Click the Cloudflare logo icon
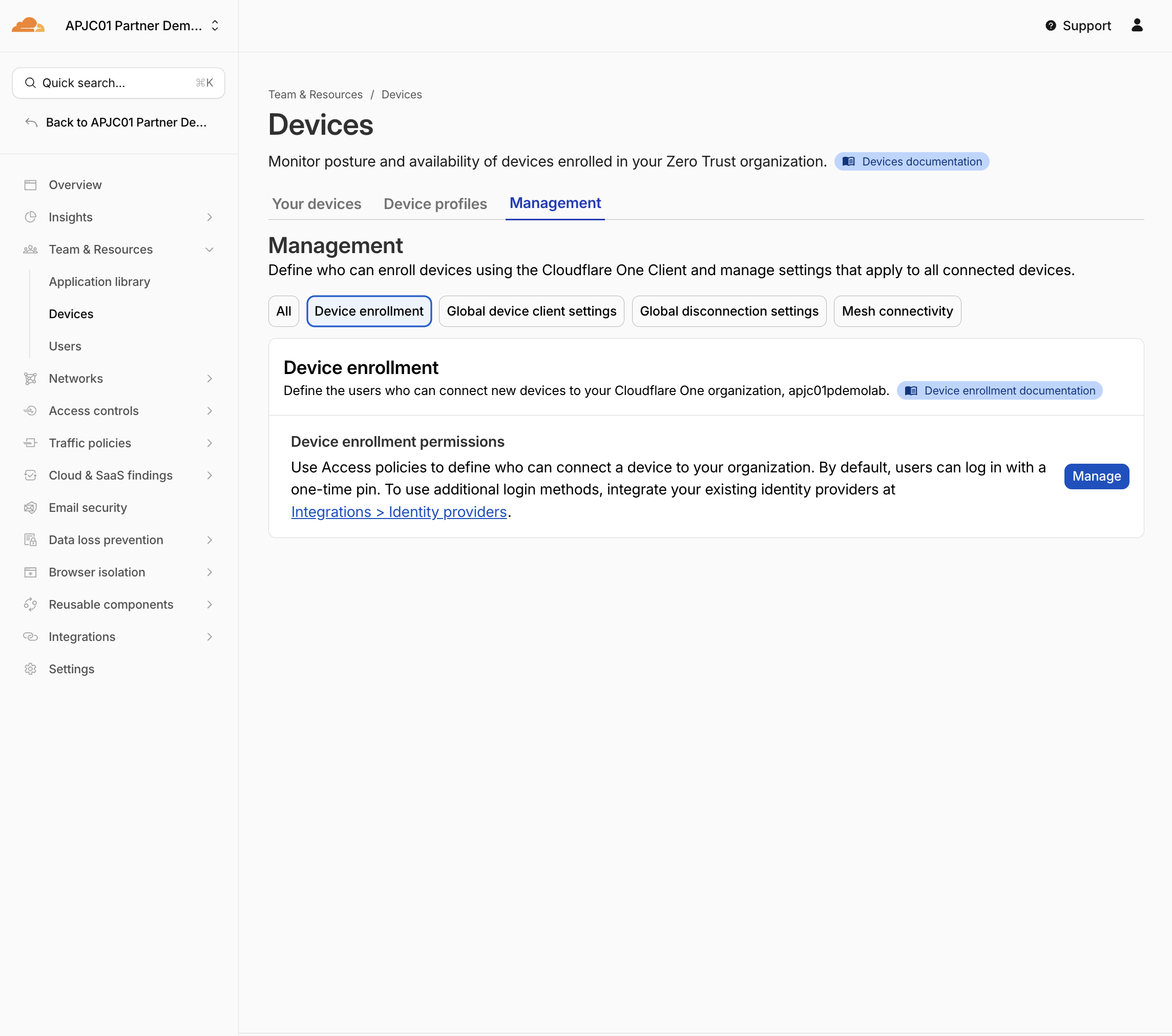This screenshot has height=1036, width=1172. (x=28, y=25)
